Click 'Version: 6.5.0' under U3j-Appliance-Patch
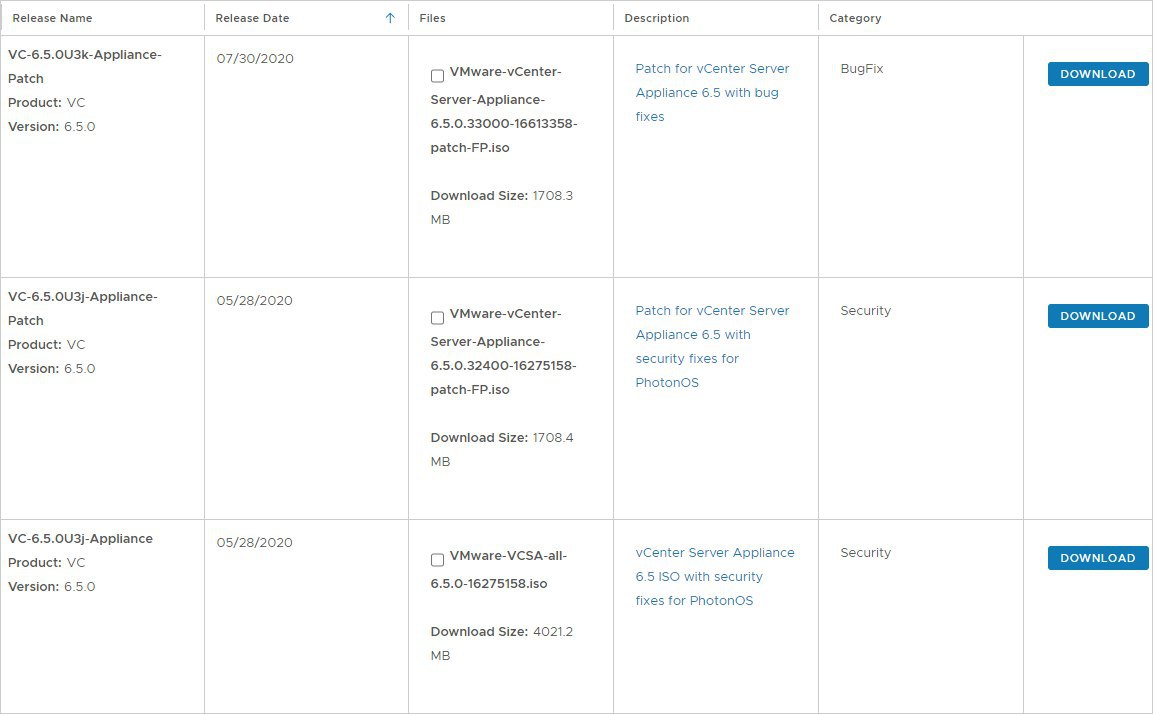Screen dimensions: 1153x714 (x=51, y=368)
